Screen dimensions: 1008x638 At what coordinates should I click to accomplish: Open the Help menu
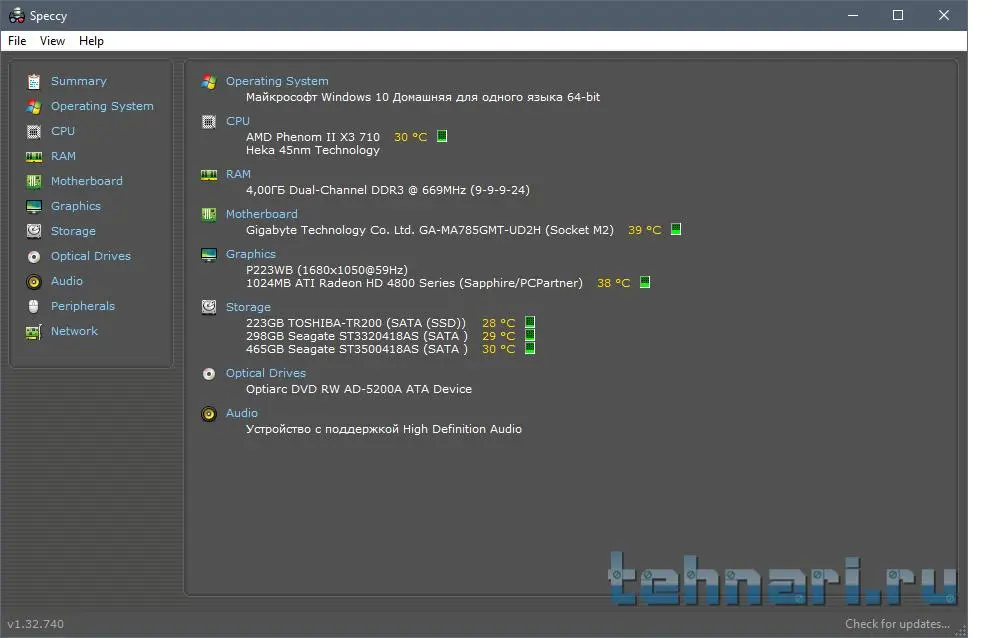[91, 41]
